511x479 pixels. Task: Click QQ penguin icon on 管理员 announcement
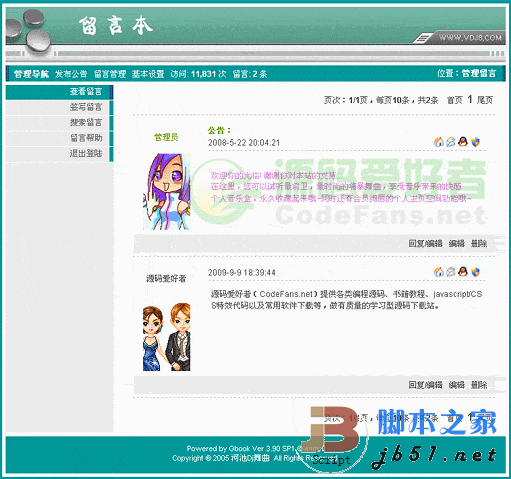pyautogui.click(x=463, y=142)
